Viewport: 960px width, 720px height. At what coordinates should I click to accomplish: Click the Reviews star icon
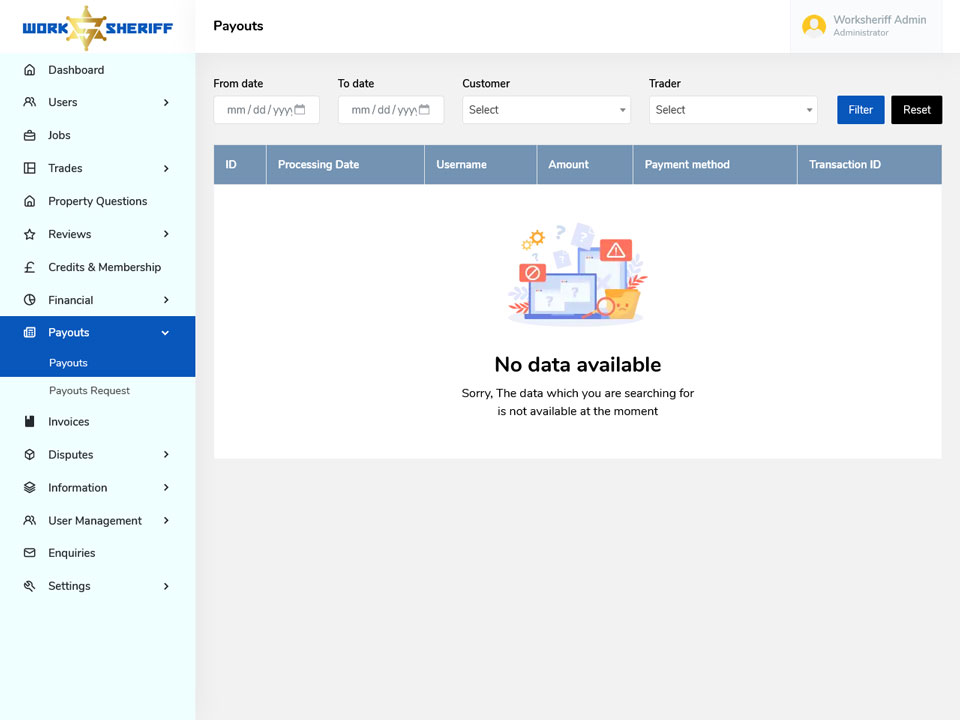[29, 234]
